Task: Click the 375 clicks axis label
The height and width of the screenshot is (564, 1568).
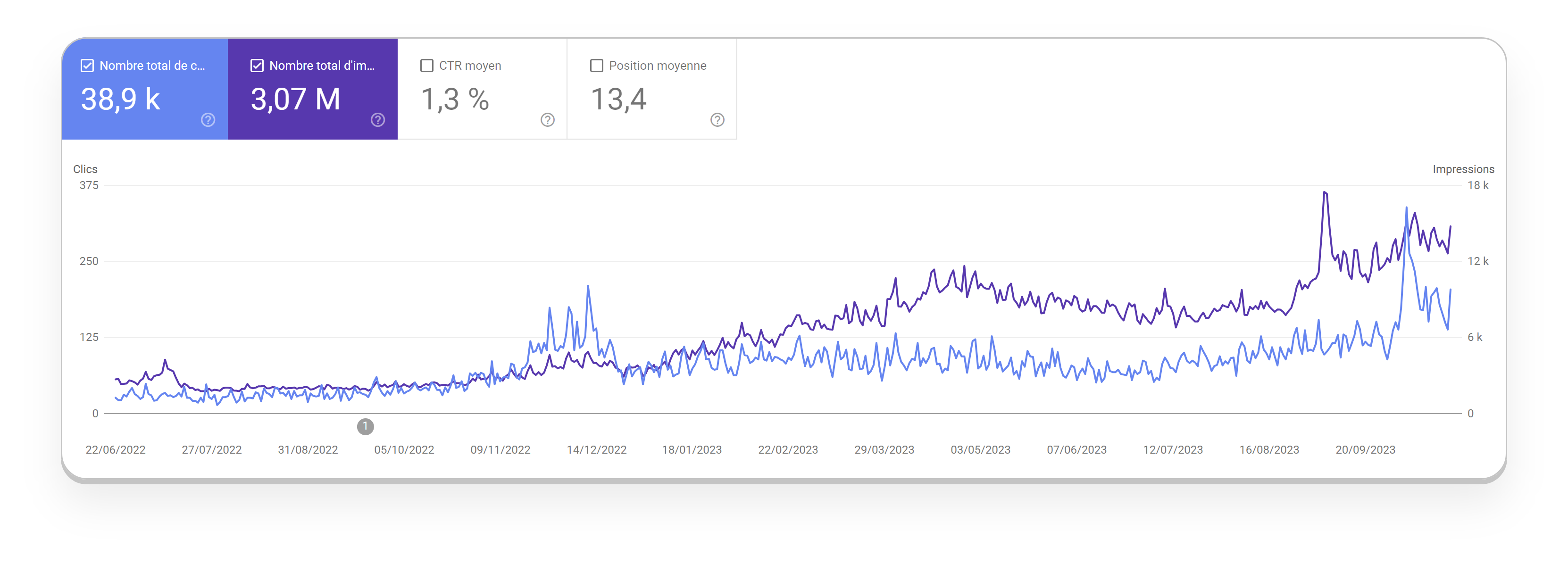Action: [x=89, y=186]
